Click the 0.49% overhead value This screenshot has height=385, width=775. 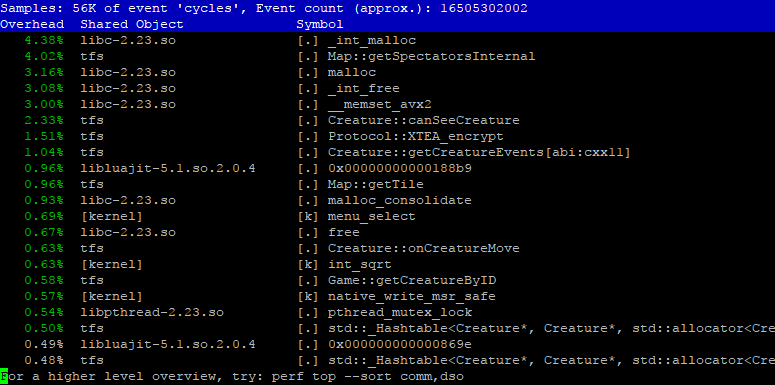click(x=44, y=344)
